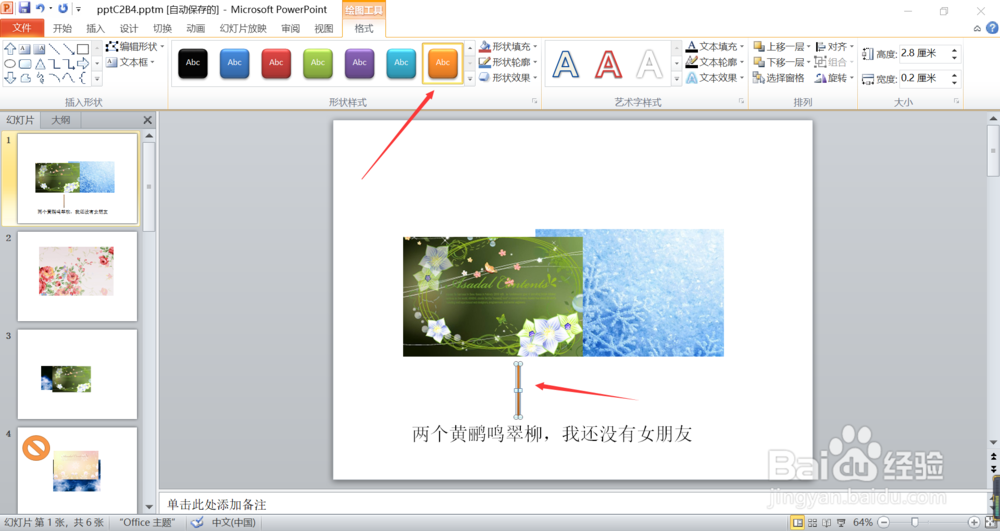This screenshot has height=531, width=1000.
Task: Switch to the 审阅 ribbon tab
Action: 290,28
